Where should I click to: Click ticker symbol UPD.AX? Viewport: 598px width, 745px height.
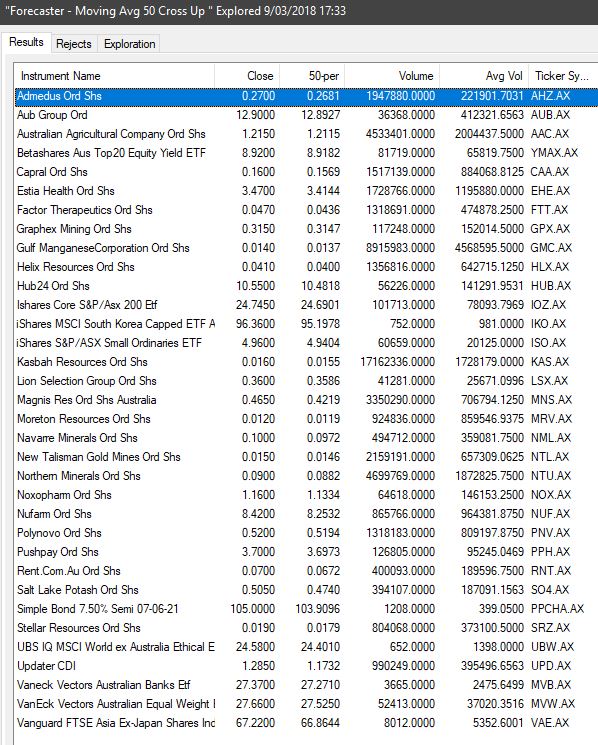[551, 666]
